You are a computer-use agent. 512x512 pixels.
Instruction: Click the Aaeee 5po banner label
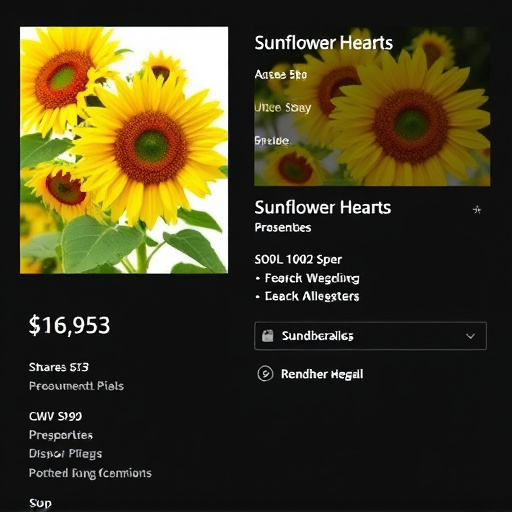pos(281,75)
